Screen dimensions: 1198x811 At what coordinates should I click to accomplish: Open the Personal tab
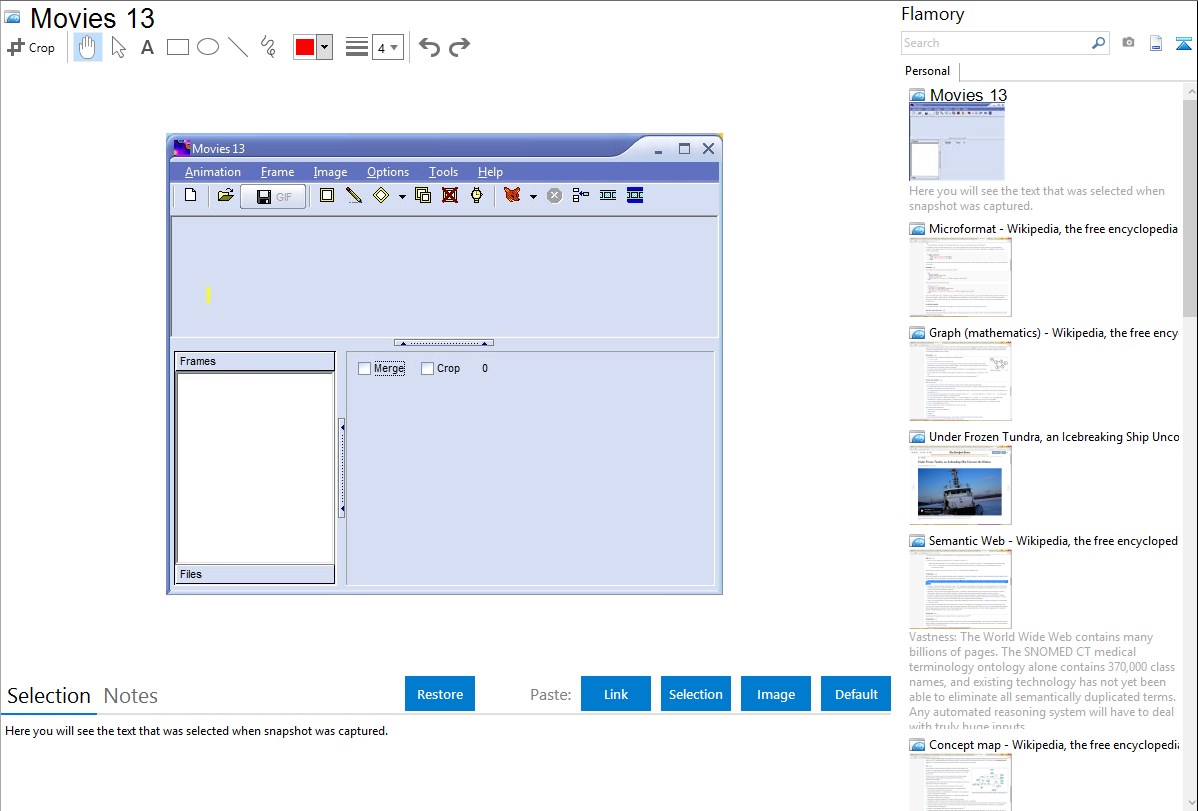[927, 71]
